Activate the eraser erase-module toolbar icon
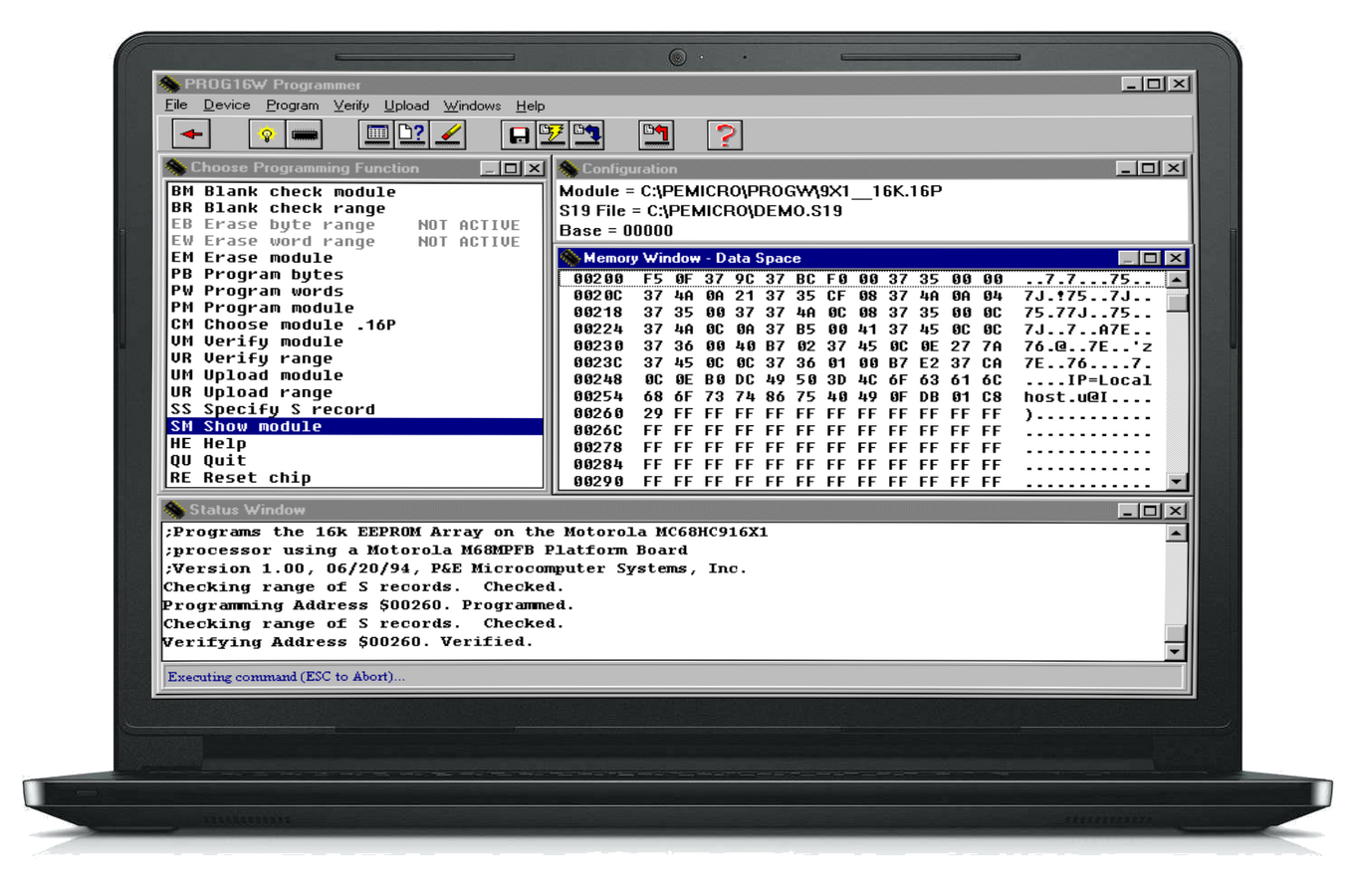 [x=446, y=133]
